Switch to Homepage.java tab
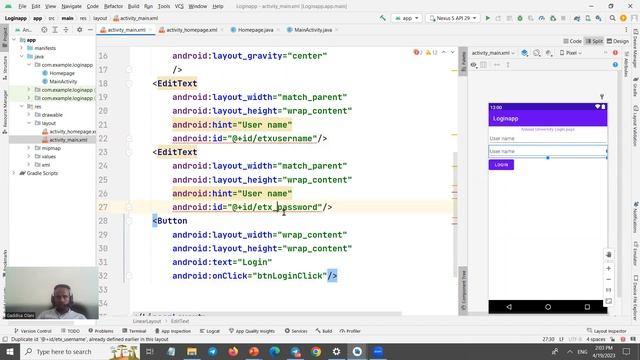 coord(255,30)
